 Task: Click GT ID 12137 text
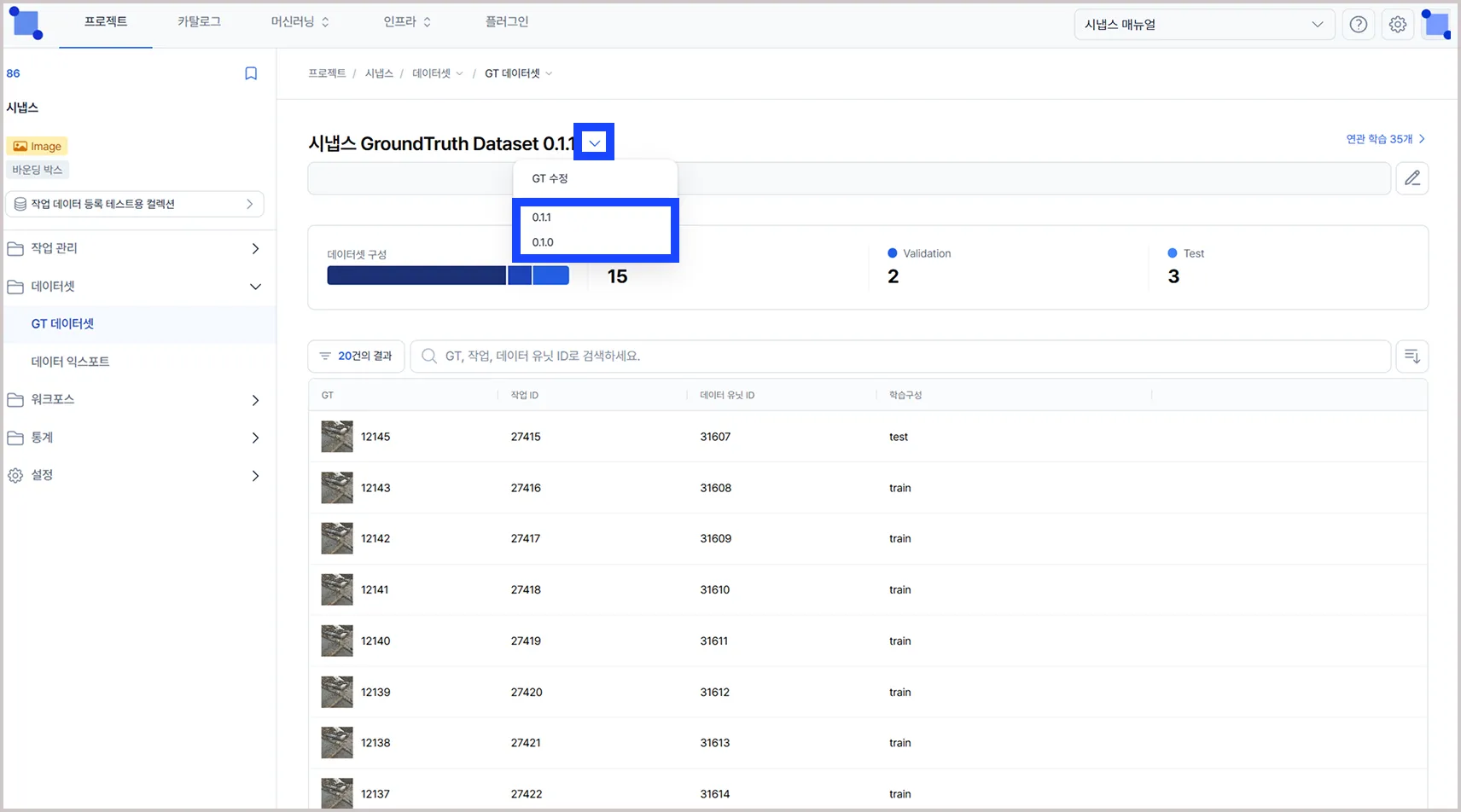coord(375,794)
